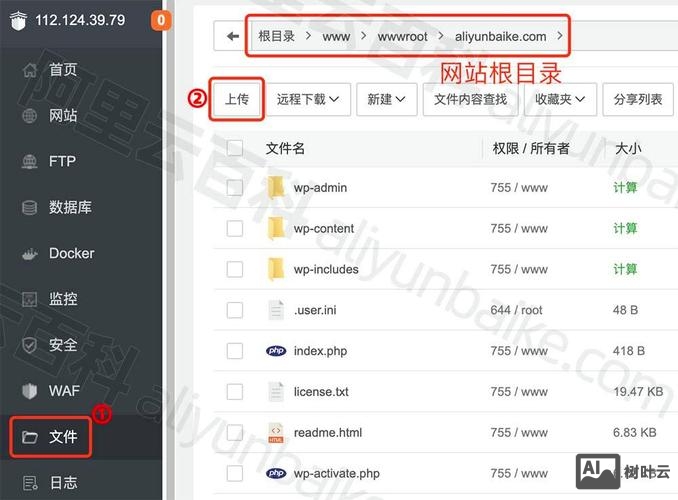The image size is (678, 500).
Task: Click the php icon of index.php
Action: [276, 351]
